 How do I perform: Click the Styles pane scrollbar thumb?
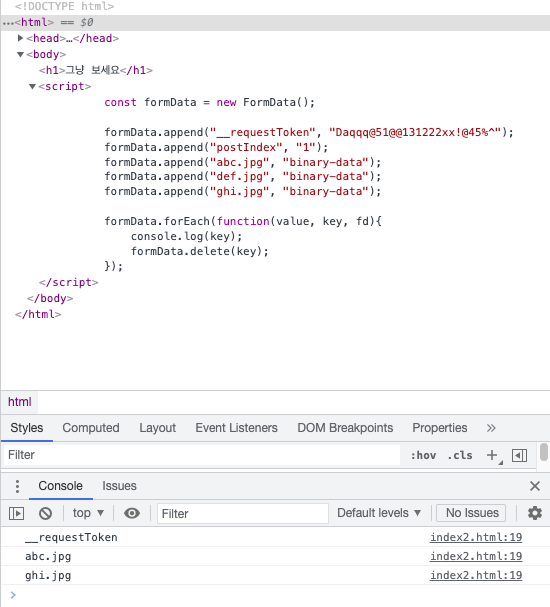coord(544,452)
